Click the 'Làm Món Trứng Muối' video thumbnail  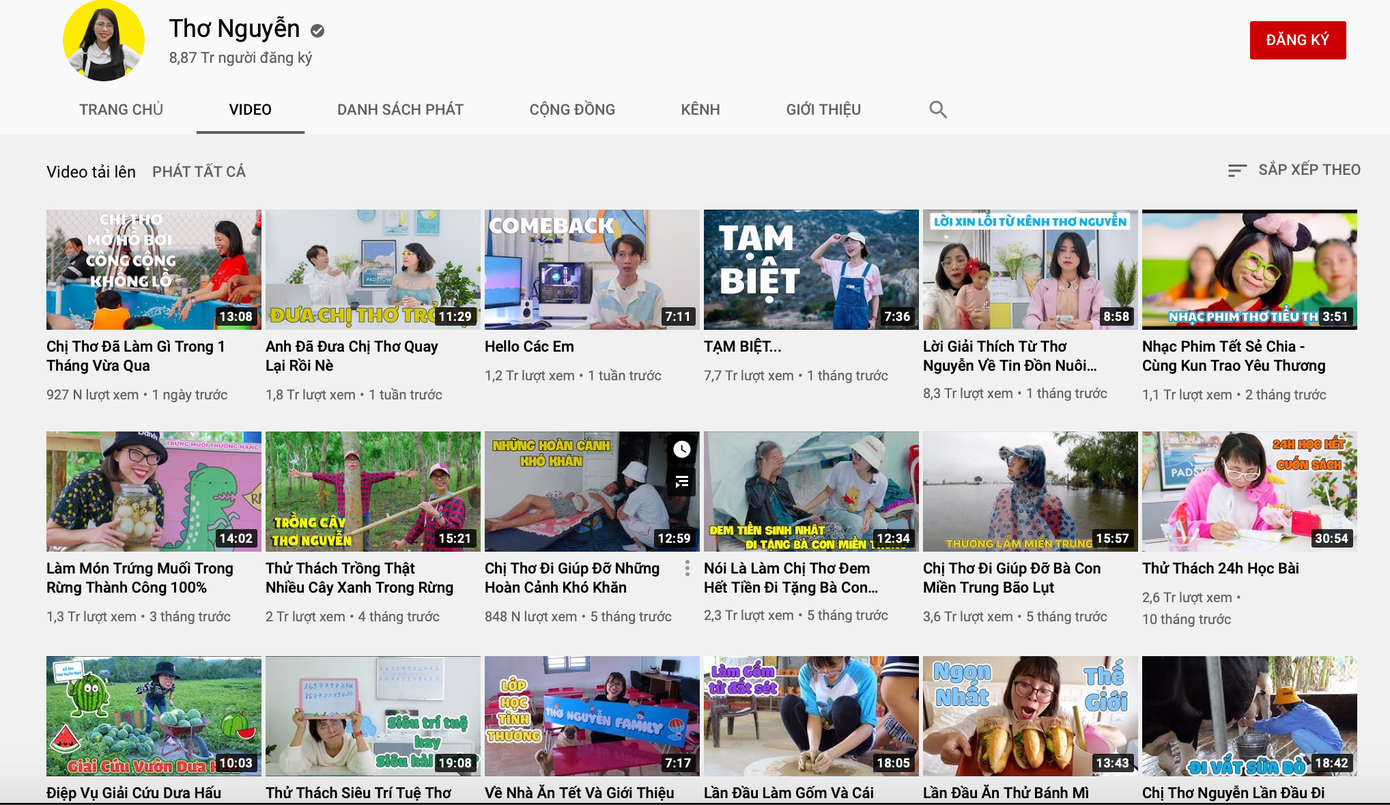click(153, 491)
